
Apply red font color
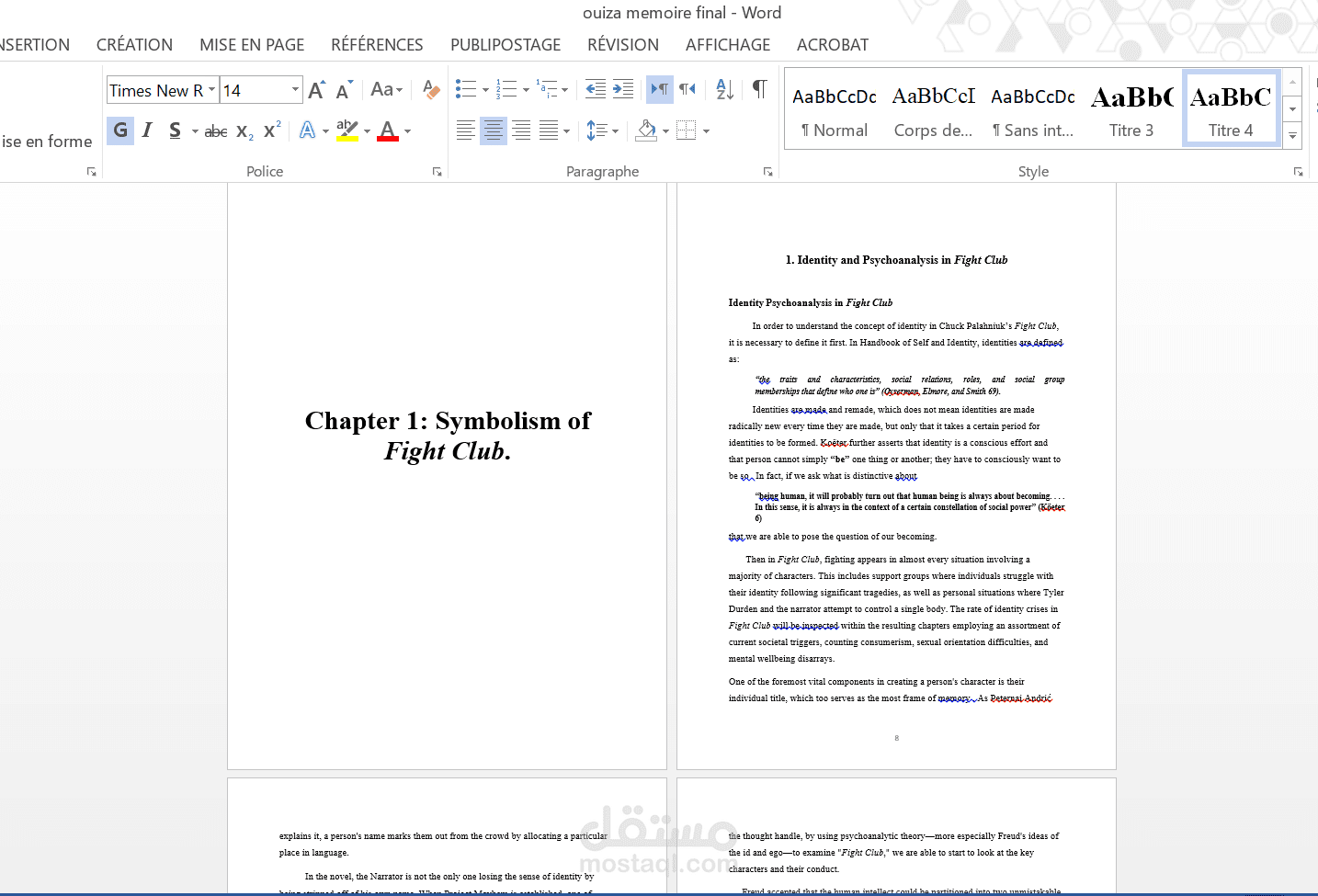[x=388, y=130]
